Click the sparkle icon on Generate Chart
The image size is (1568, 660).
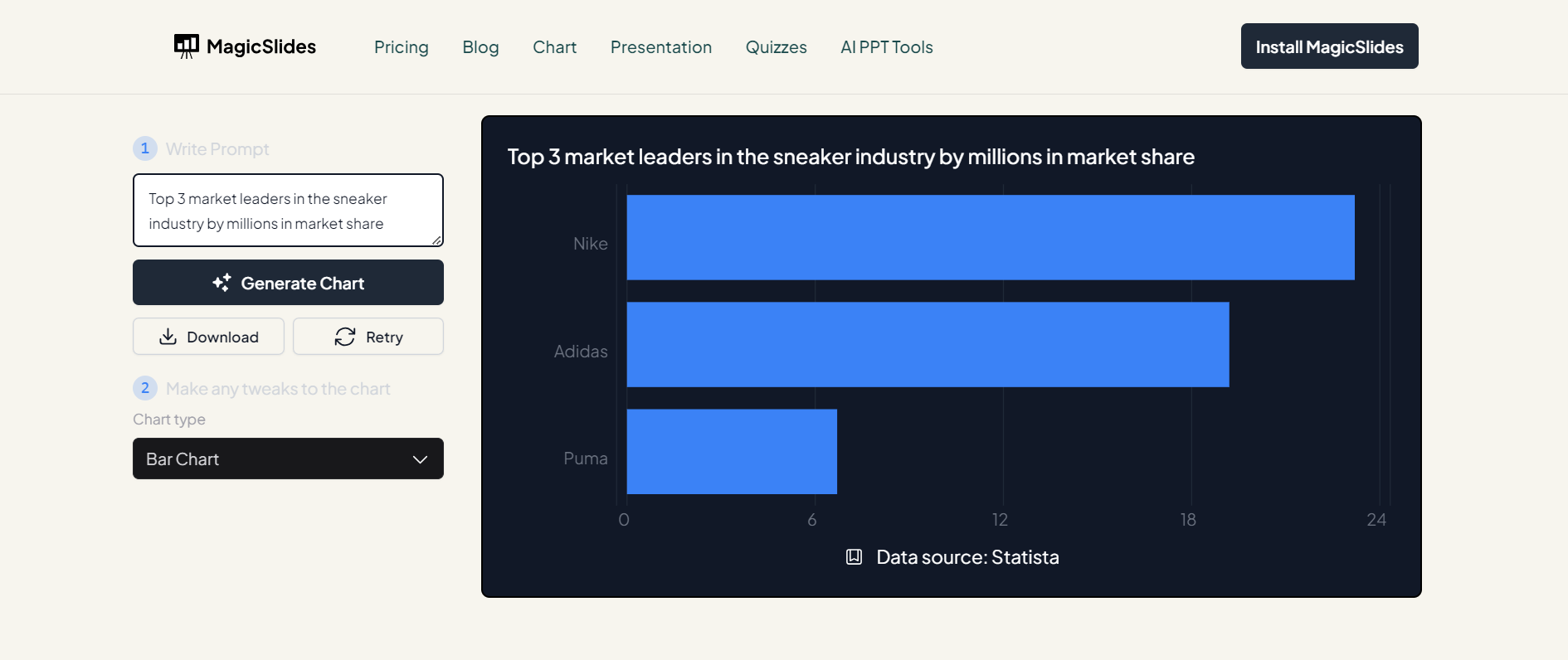pyautogui.click(x=222, y=283)
